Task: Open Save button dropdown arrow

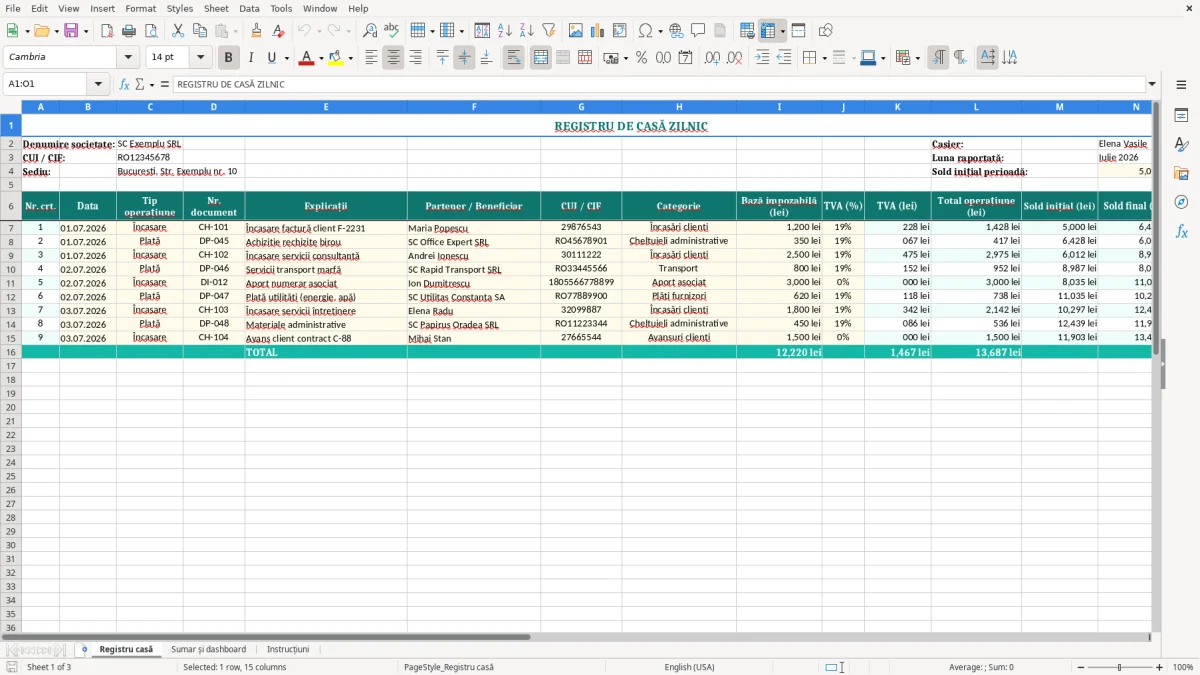Action: [x=86, y=31]
